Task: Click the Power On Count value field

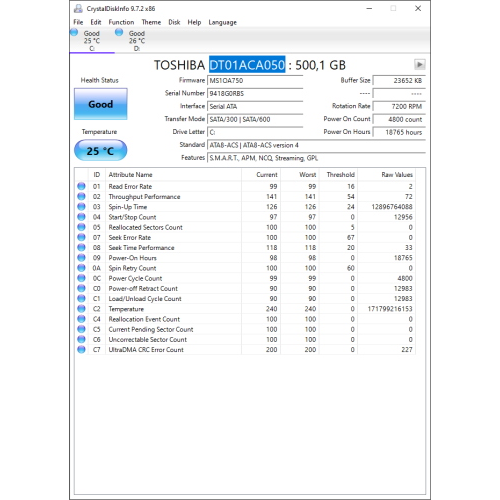Action: pyautogui.click(x=399, y=119)
